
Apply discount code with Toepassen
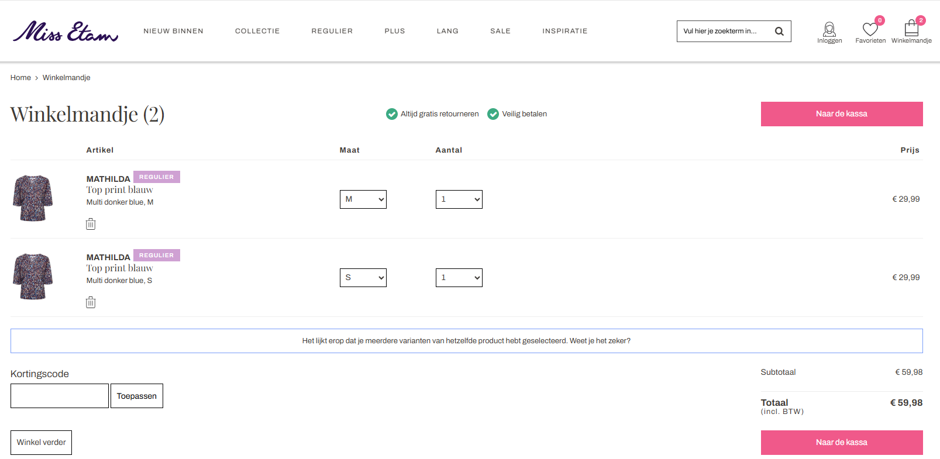pyautogui.click(x=137, y=396)
